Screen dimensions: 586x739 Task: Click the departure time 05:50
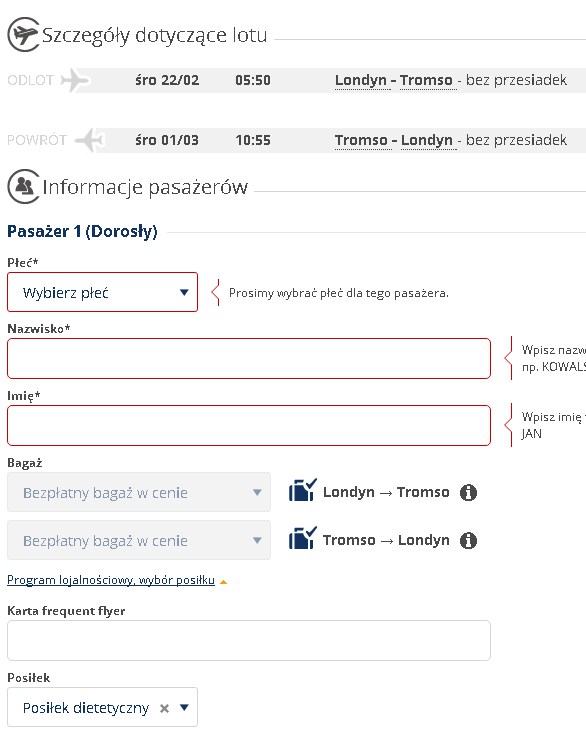tap(253, 80)
